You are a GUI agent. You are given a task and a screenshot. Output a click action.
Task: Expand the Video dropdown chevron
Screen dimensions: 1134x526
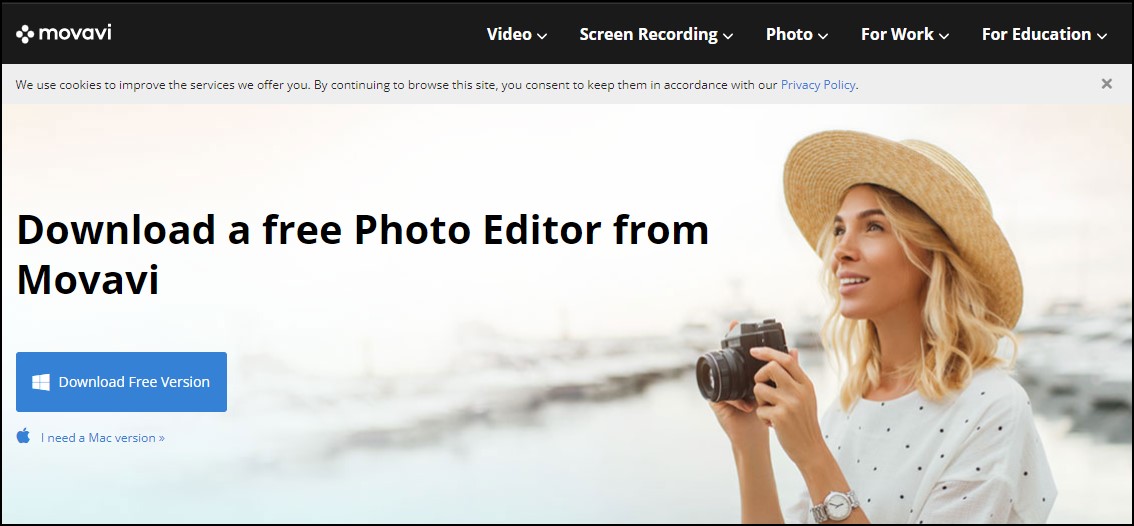click(x=542, y=35)
